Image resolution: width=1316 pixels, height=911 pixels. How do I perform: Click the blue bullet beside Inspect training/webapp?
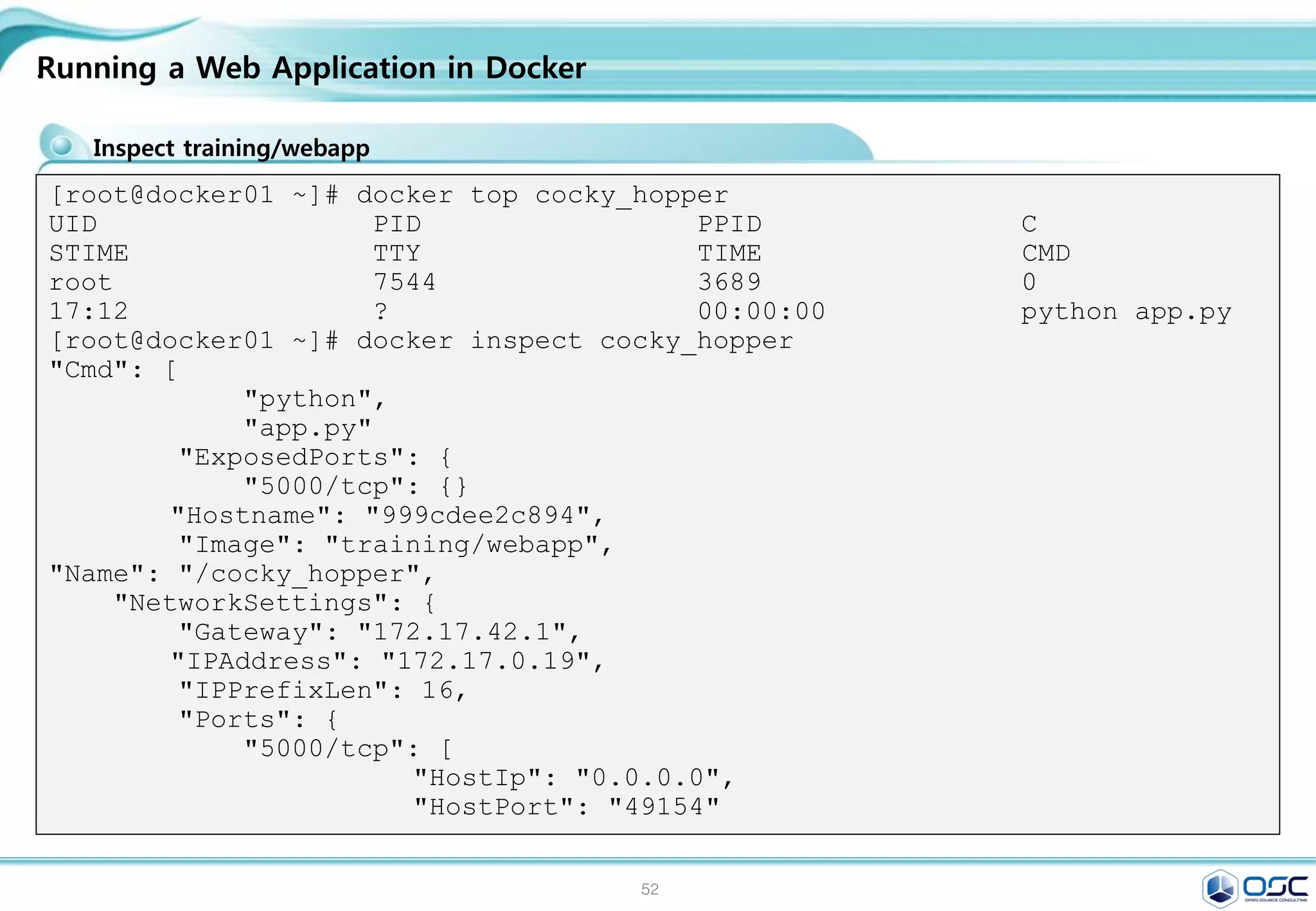pyautogui.click(x=62, y=146)
